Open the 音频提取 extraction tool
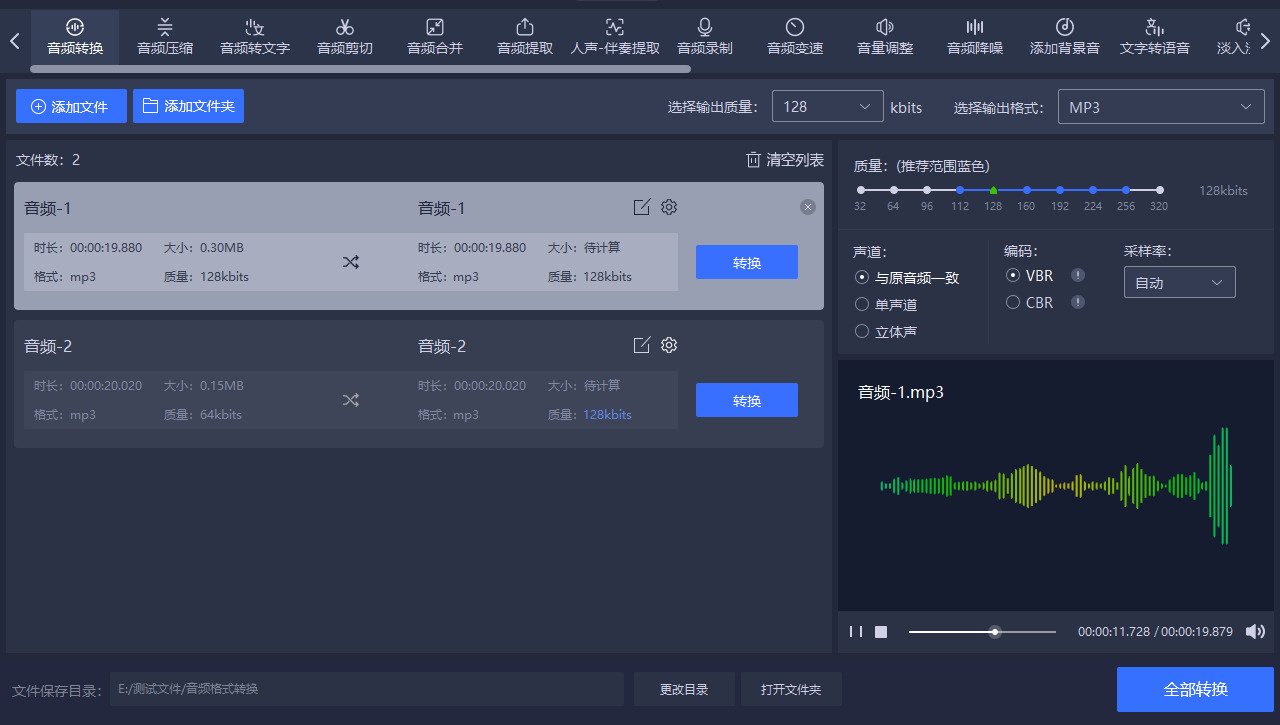1280x725 pixels. (525, 36)
